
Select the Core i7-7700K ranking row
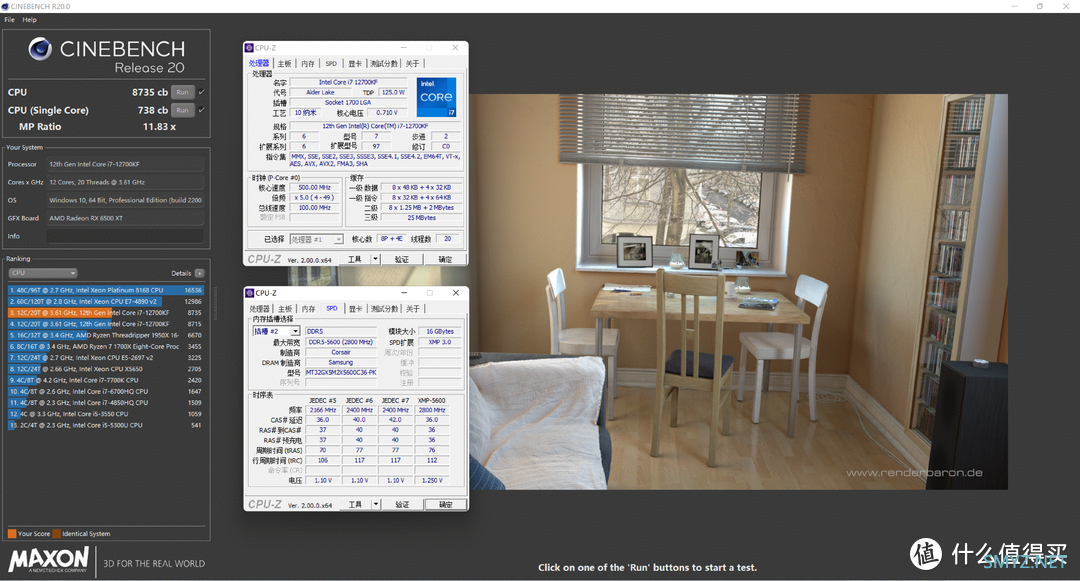coord(106,380)
